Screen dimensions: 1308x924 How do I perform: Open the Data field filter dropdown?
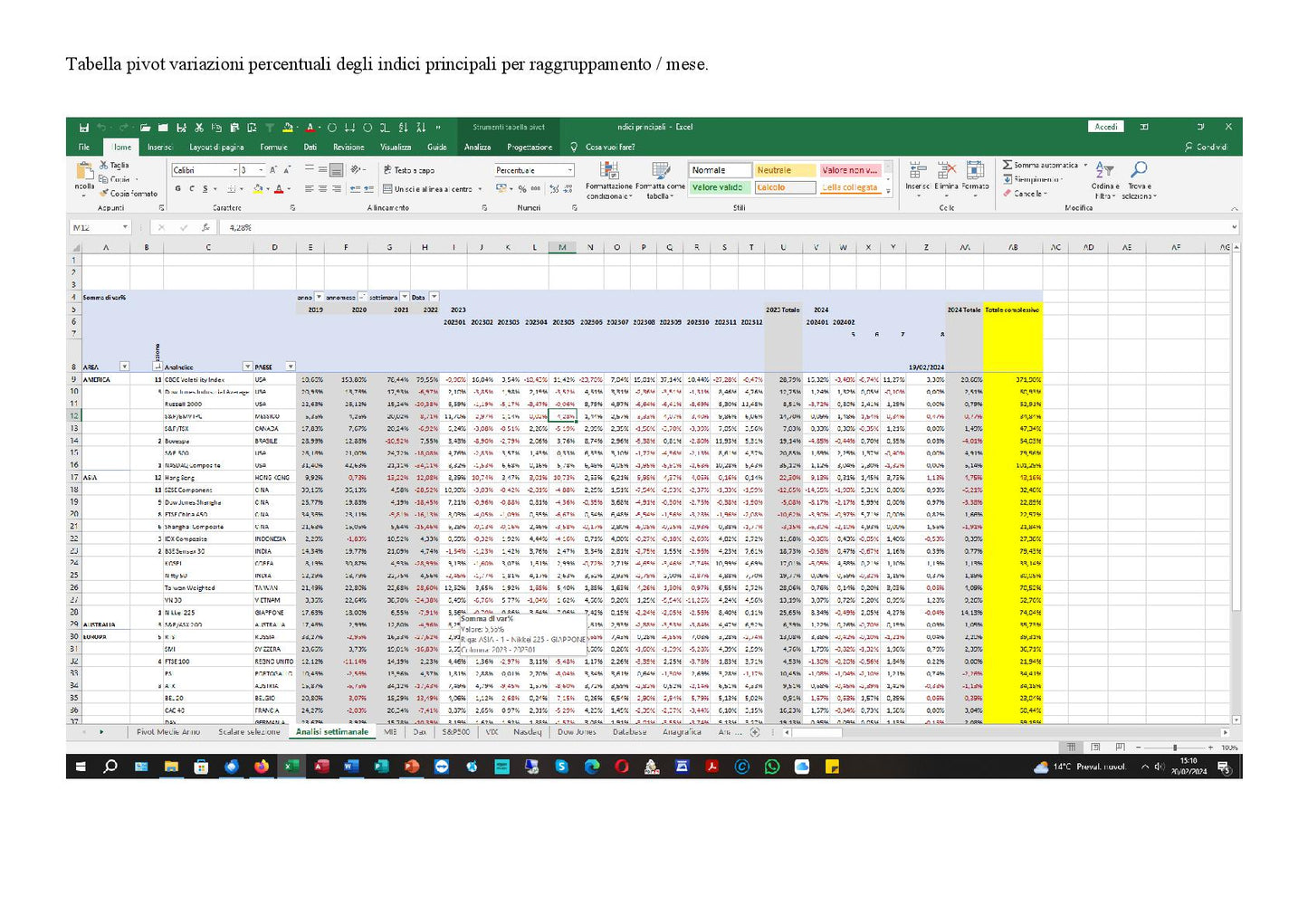(434, 297)
